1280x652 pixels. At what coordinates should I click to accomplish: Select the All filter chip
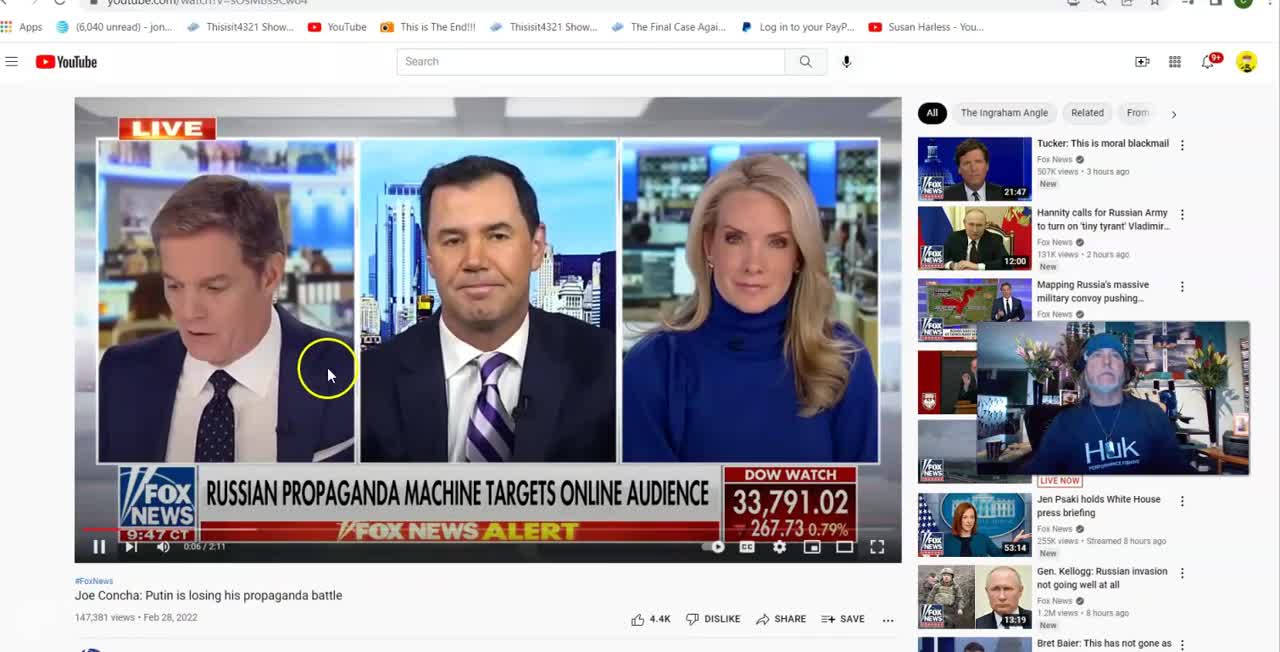pos(932,113)
